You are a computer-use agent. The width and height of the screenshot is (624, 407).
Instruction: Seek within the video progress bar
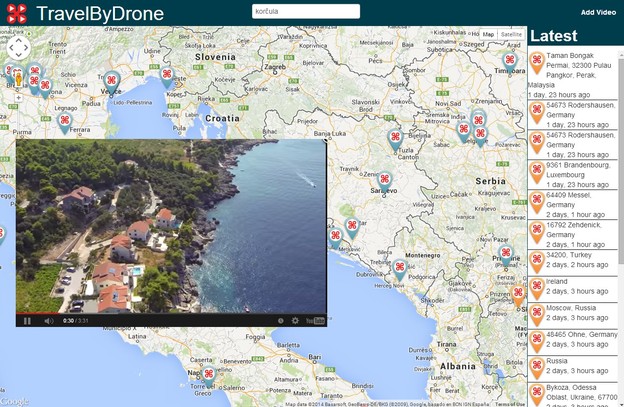click(171, 314)
